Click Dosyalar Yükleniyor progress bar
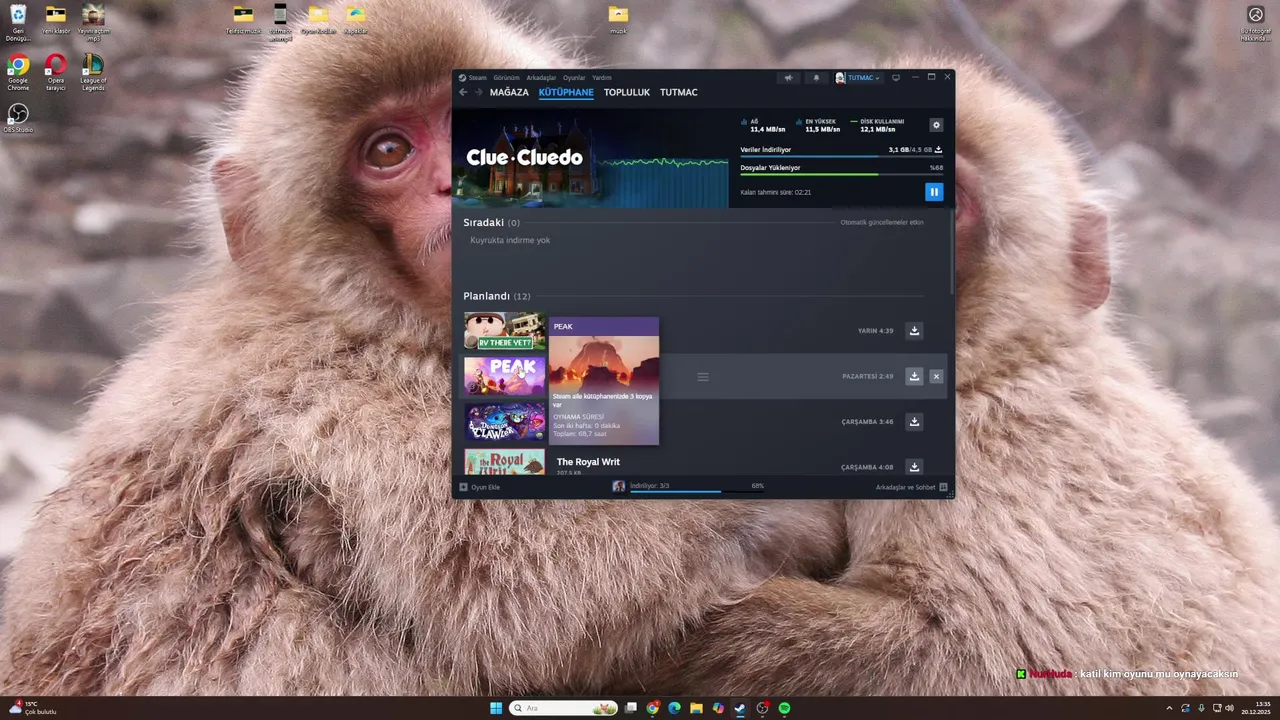 point(841,174)
